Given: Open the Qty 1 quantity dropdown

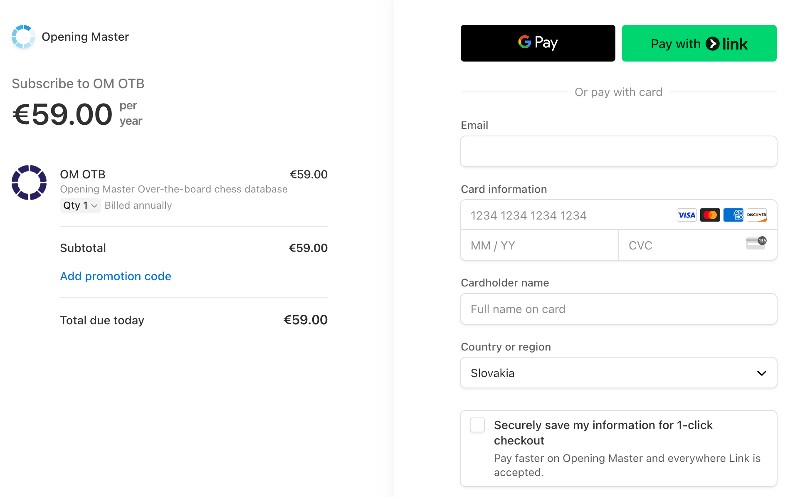Looking at the screenshot, I should point(80,205).
